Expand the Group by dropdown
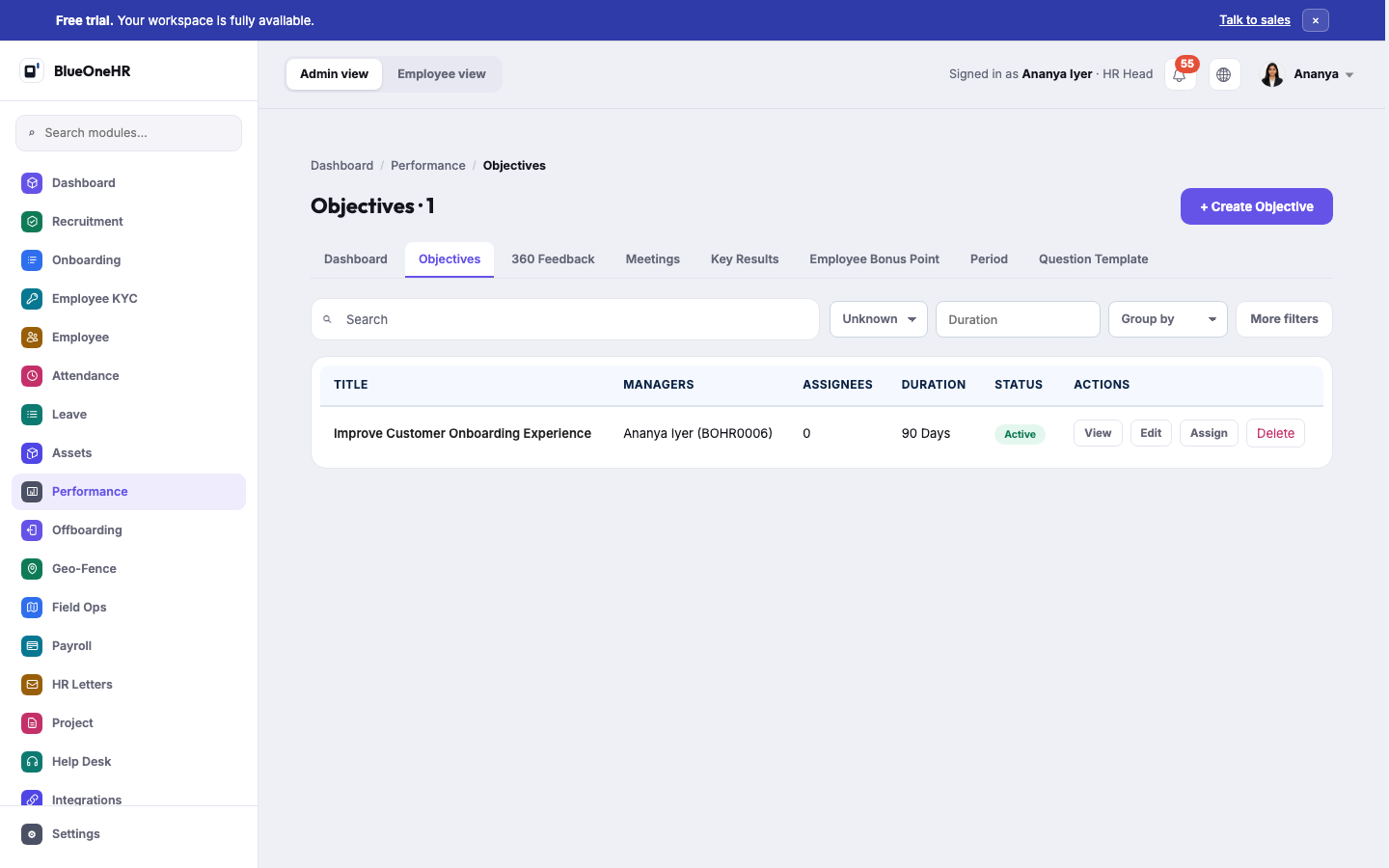 point(1168,319)
